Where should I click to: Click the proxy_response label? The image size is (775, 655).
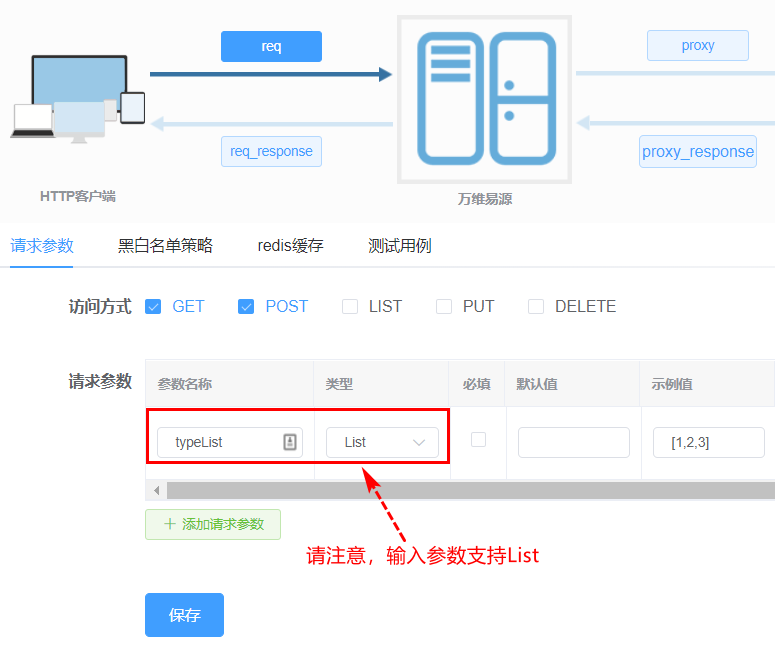[x=697, y=152]
